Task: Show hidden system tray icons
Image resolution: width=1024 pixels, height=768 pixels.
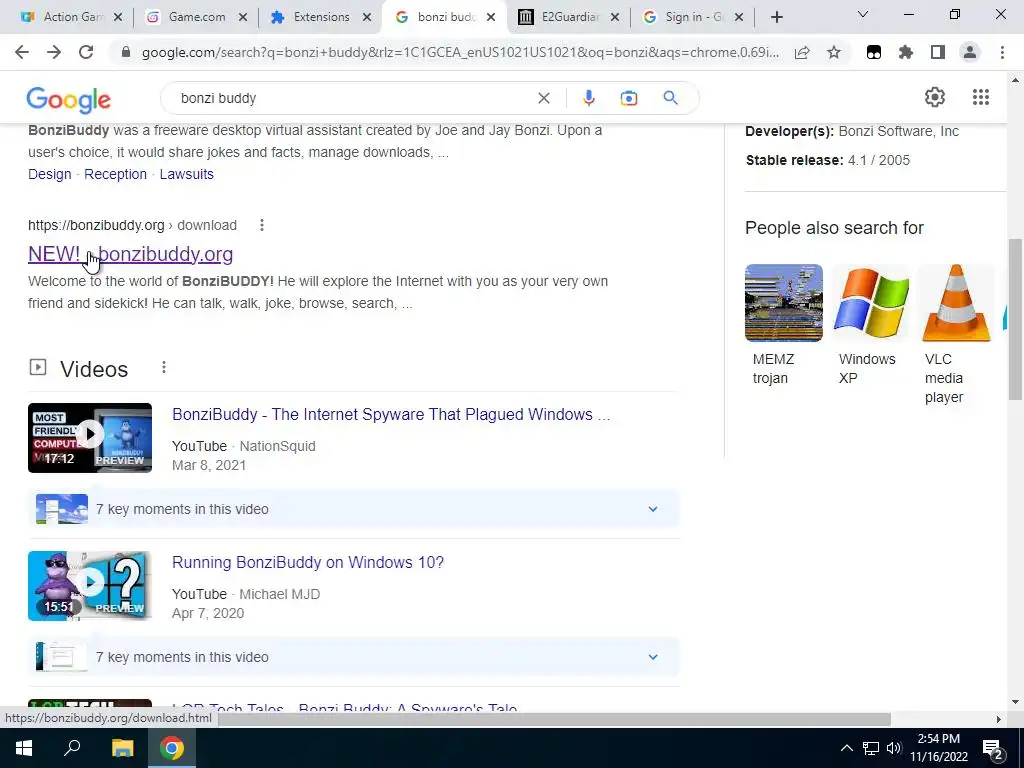Action: 846,748
